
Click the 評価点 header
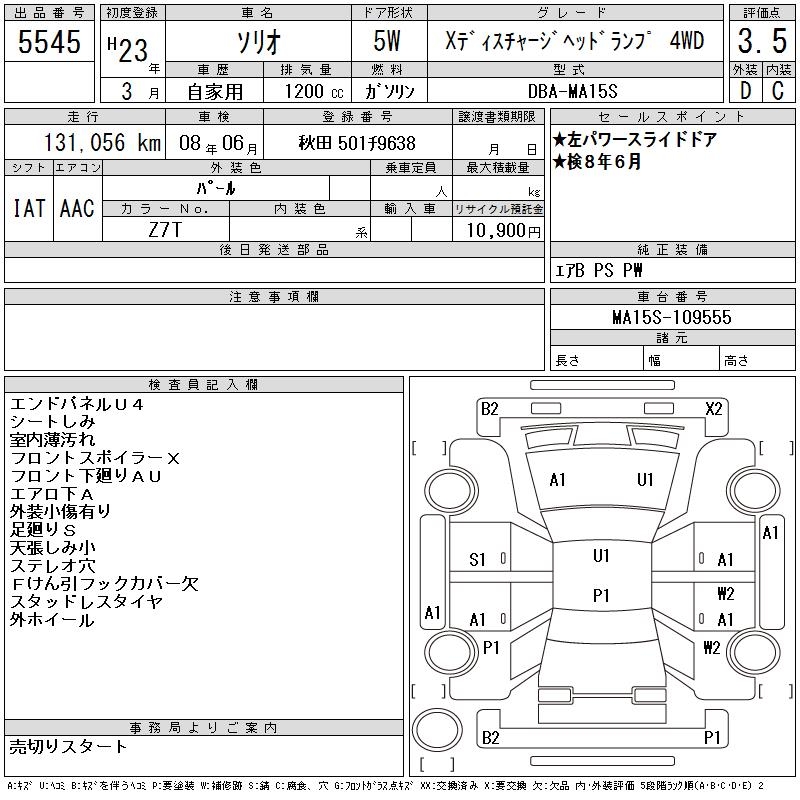tap(762, 13)
